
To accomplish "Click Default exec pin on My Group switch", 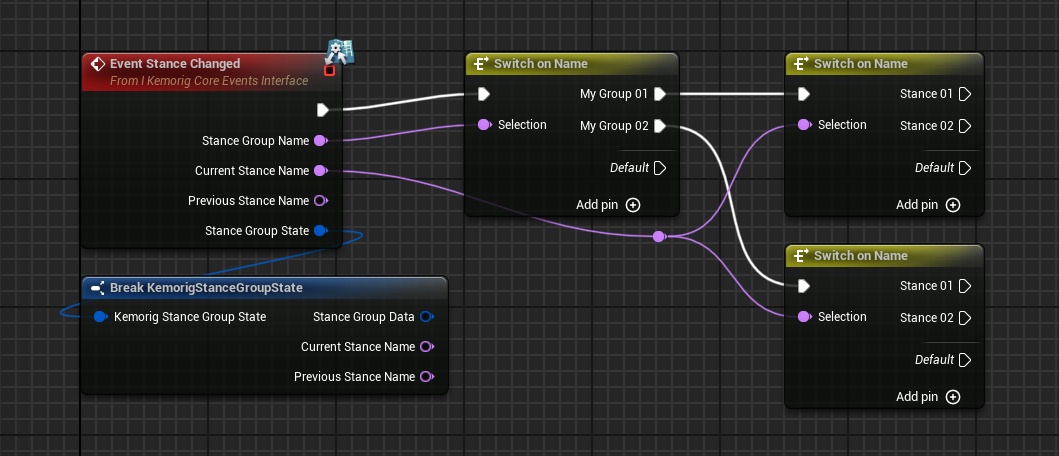I will click(x=660, y=168).
